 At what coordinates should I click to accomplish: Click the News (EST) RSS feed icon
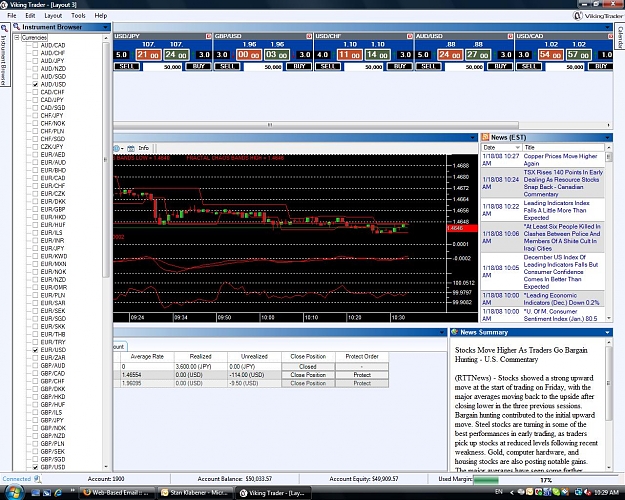click(485, 137)
